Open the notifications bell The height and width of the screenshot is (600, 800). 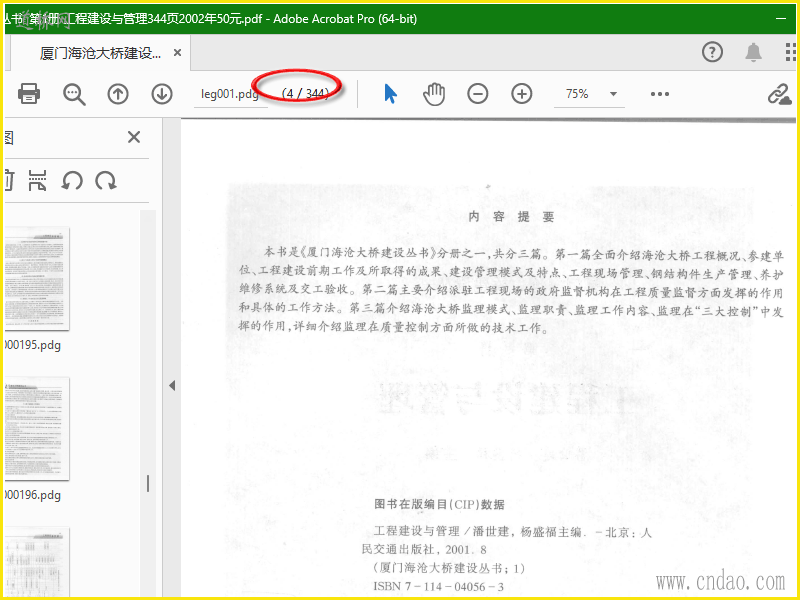click(754, 52)
